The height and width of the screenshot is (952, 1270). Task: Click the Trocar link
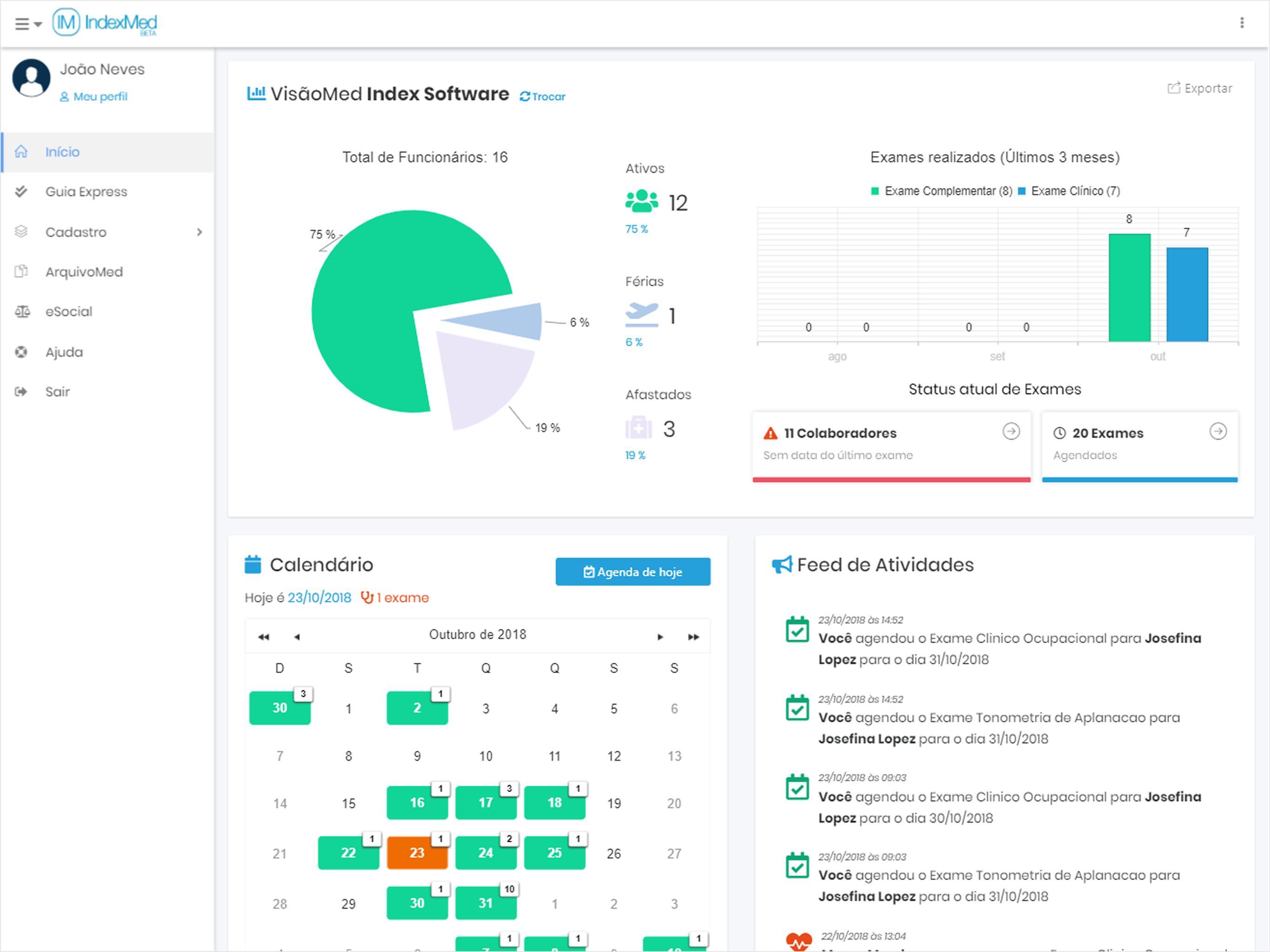pos(542,97)
